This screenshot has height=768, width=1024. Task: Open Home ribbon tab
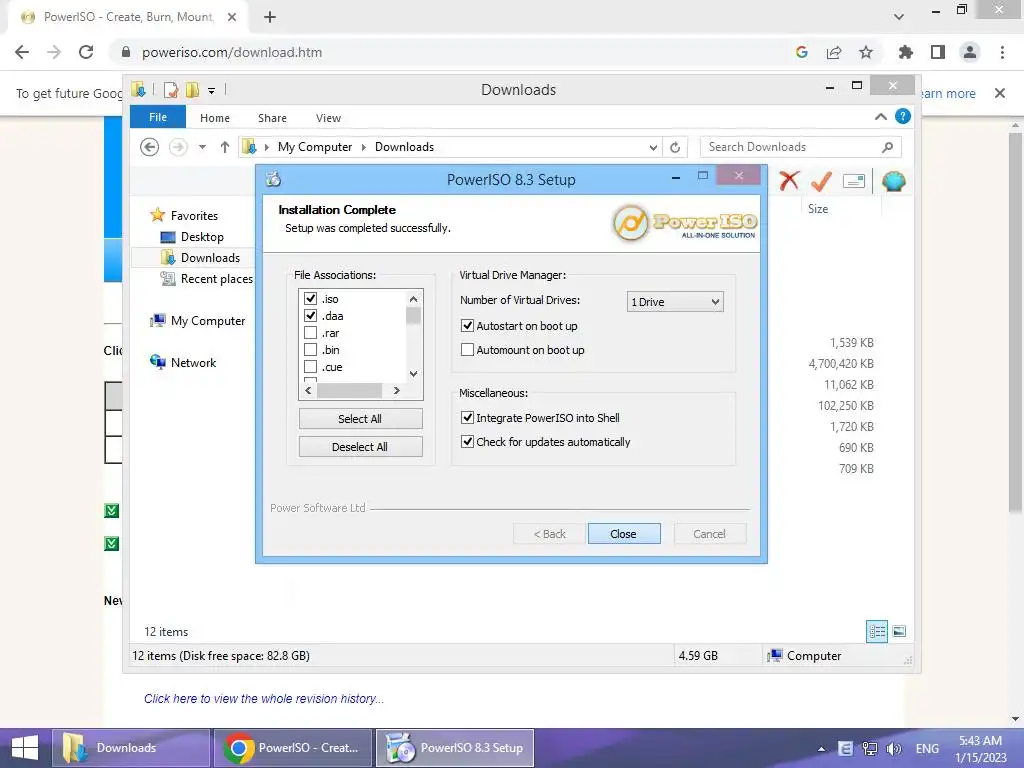[215, 118]
